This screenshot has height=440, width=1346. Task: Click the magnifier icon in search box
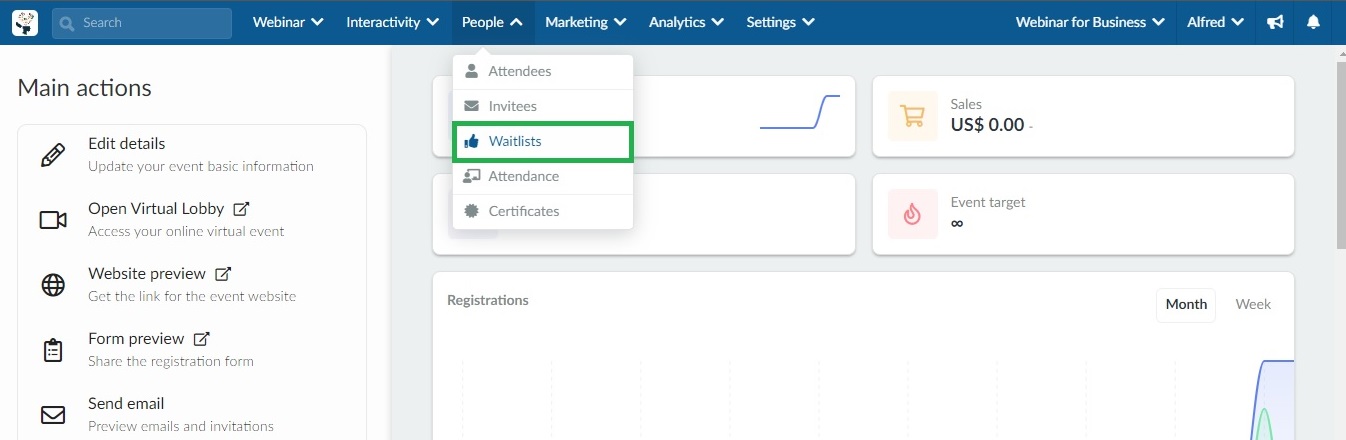68,23
